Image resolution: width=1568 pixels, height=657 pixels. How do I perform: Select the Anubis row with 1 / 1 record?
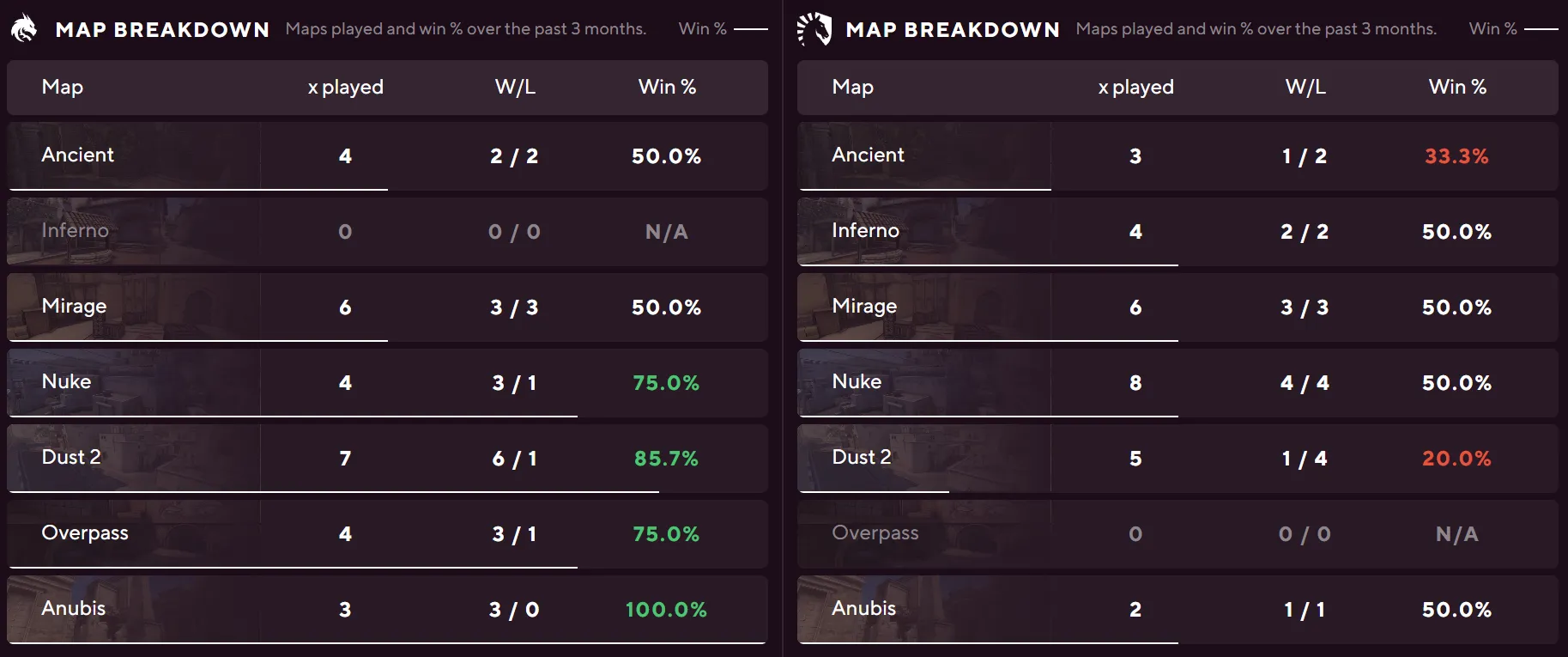point(1178,609)
